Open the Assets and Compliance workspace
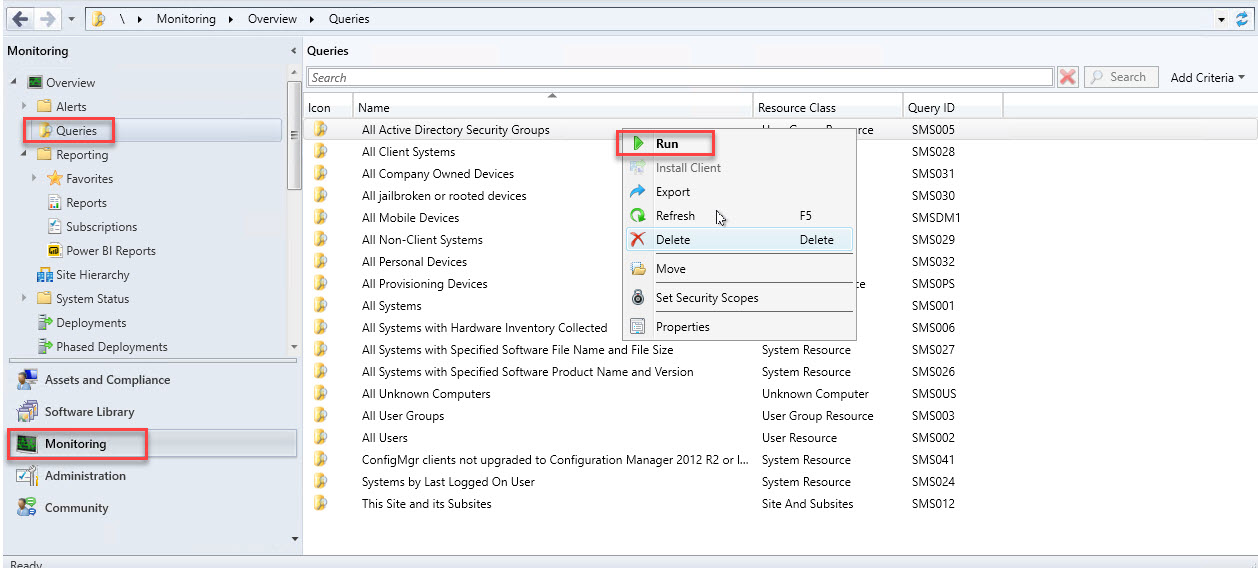1258x568 pixels. (107, 380)
